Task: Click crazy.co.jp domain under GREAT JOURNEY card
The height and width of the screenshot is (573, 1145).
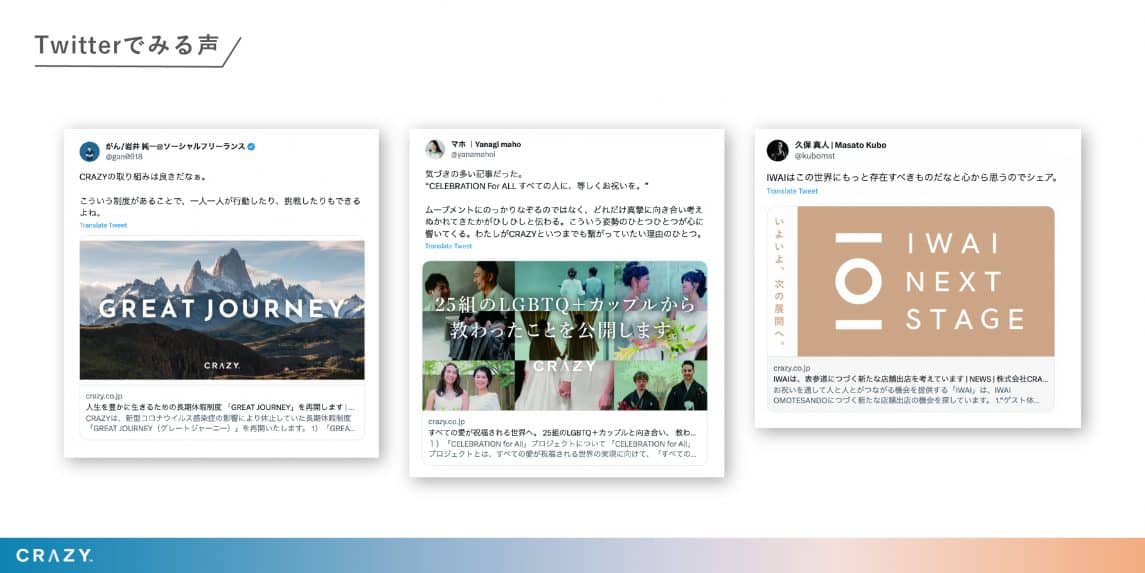Action: (104, 396)
